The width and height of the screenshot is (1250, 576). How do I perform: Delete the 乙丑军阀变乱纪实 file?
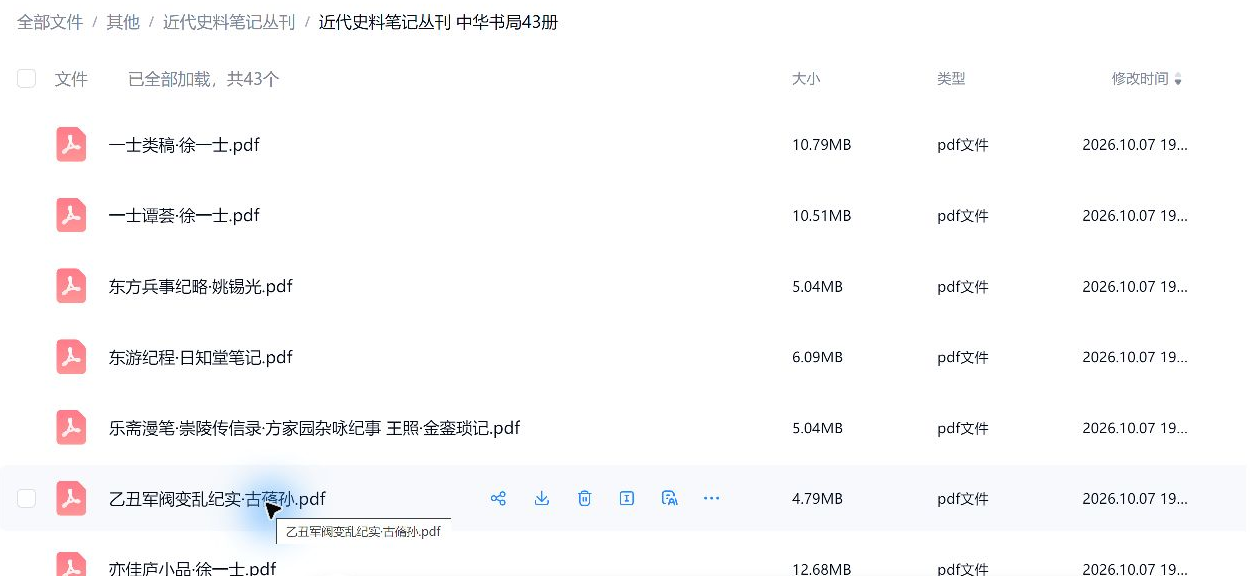coord(585,498)
